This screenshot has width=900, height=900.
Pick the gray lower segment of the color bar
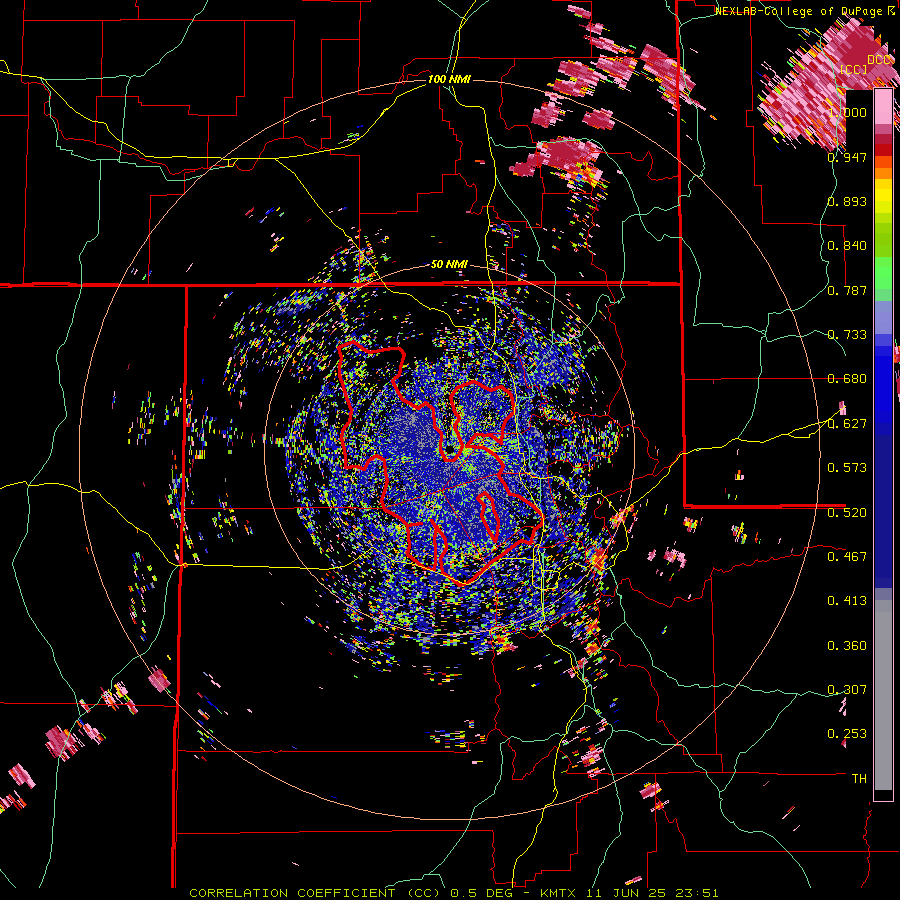[x=883, y=695]
